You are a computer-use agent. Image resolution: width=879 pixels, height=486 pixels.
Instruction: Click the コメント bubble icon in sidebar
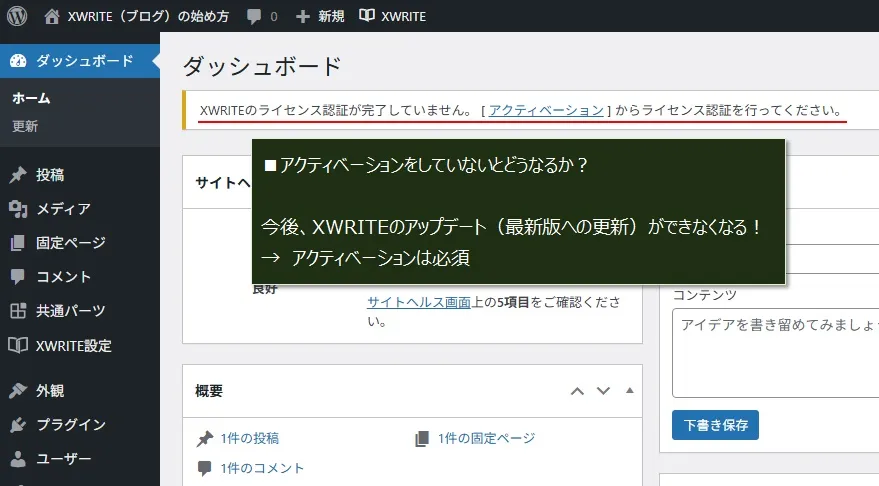click(18, 276)
